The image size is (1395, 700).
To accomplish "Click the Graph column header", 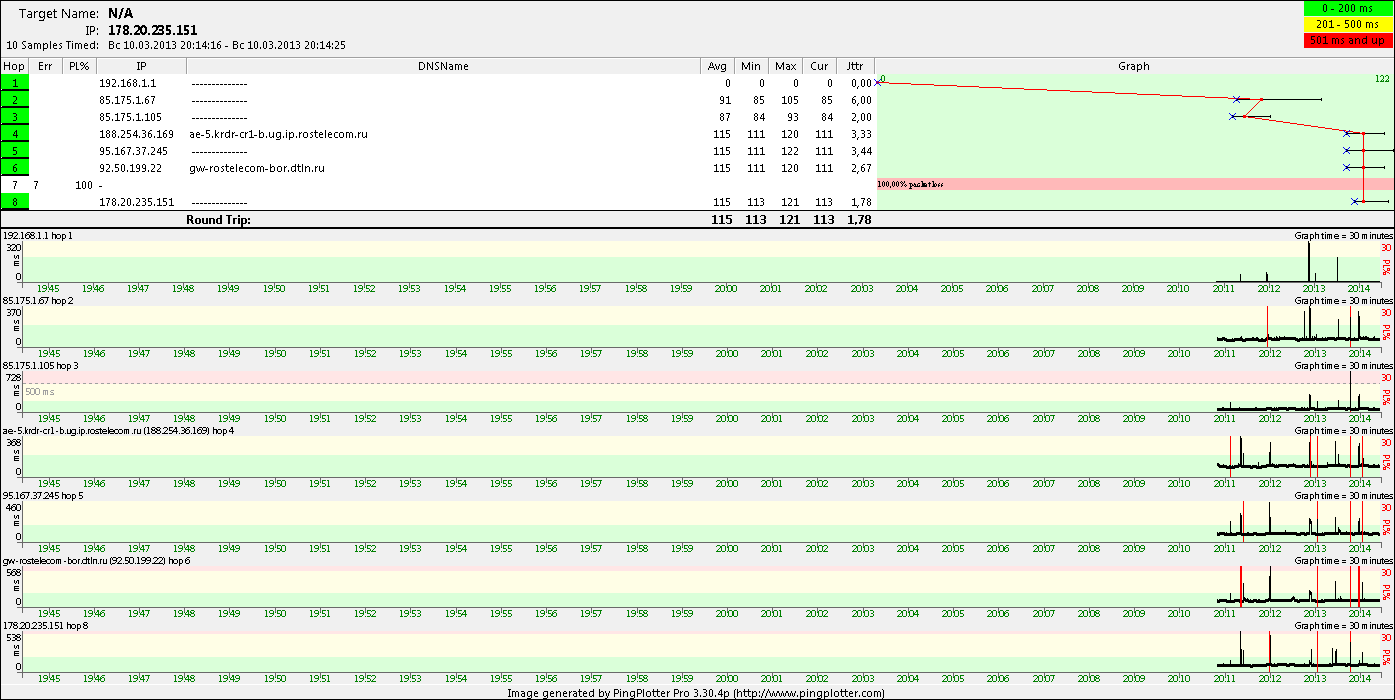I will point(1133,66).
